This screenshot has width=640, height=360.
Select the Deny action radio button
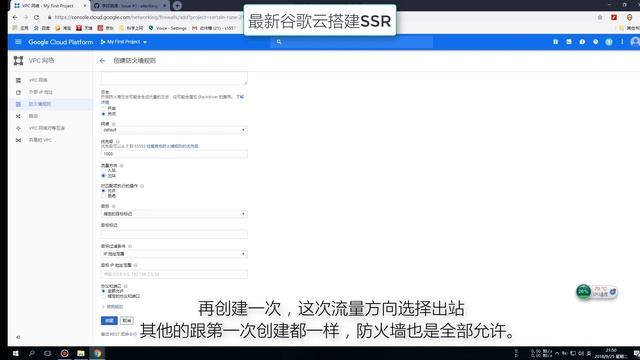(x=103, y=196)
